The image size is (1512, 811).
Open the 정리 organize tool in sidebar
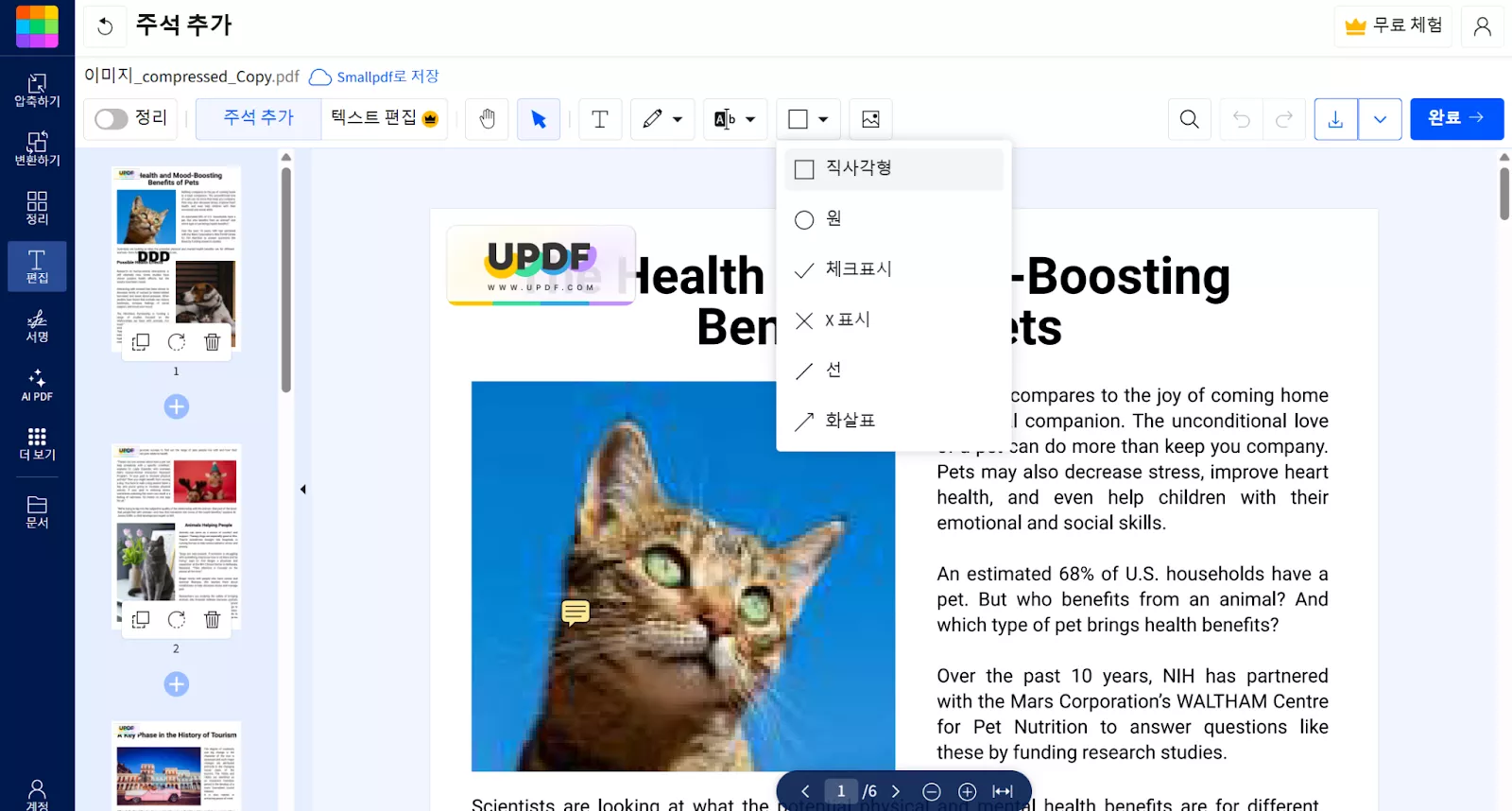point(37,207)
